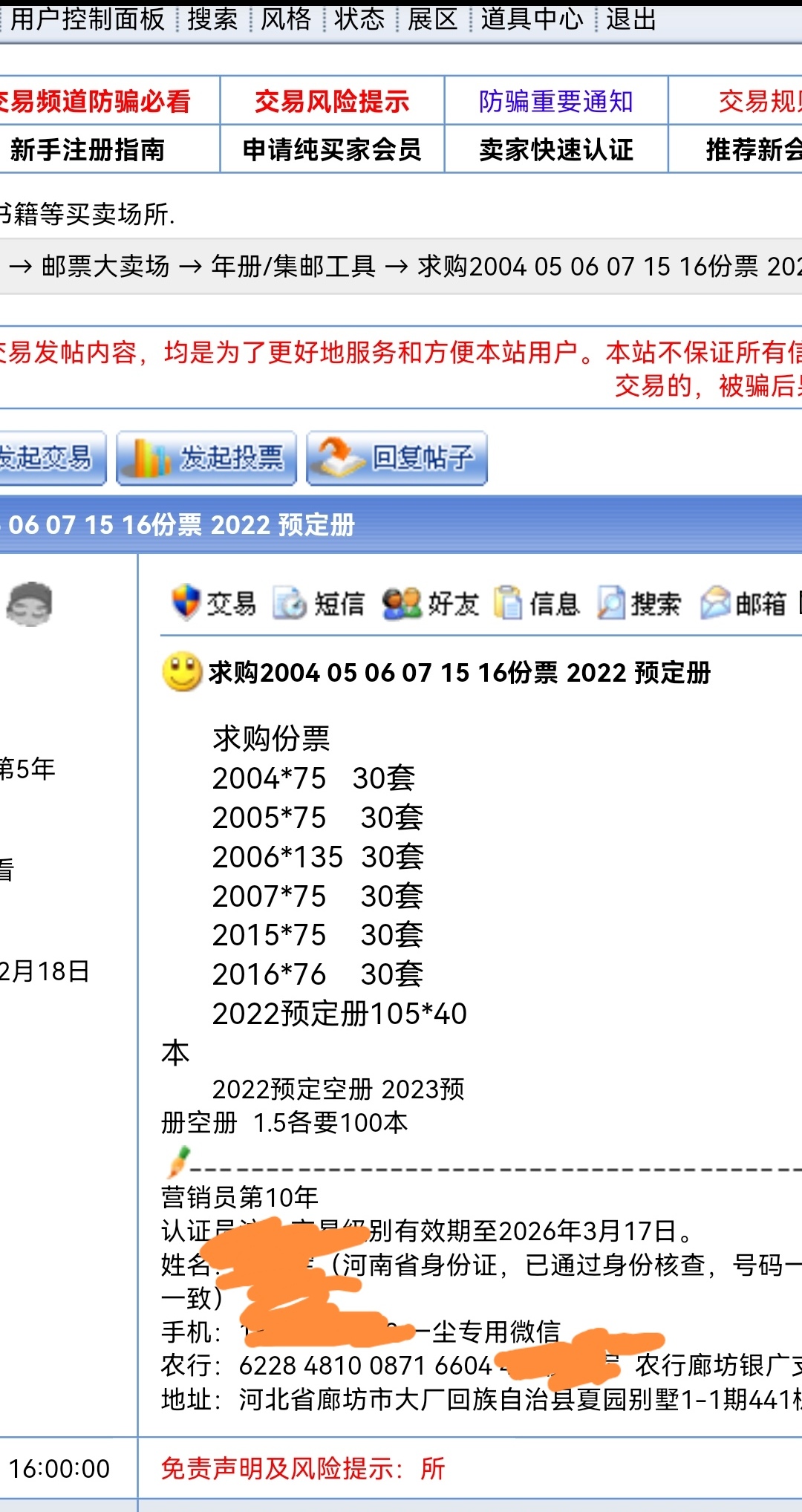Screen dimensions: 802x1512
Task: Click the 申请纯买家会员 link
Action: coord(332,150)
